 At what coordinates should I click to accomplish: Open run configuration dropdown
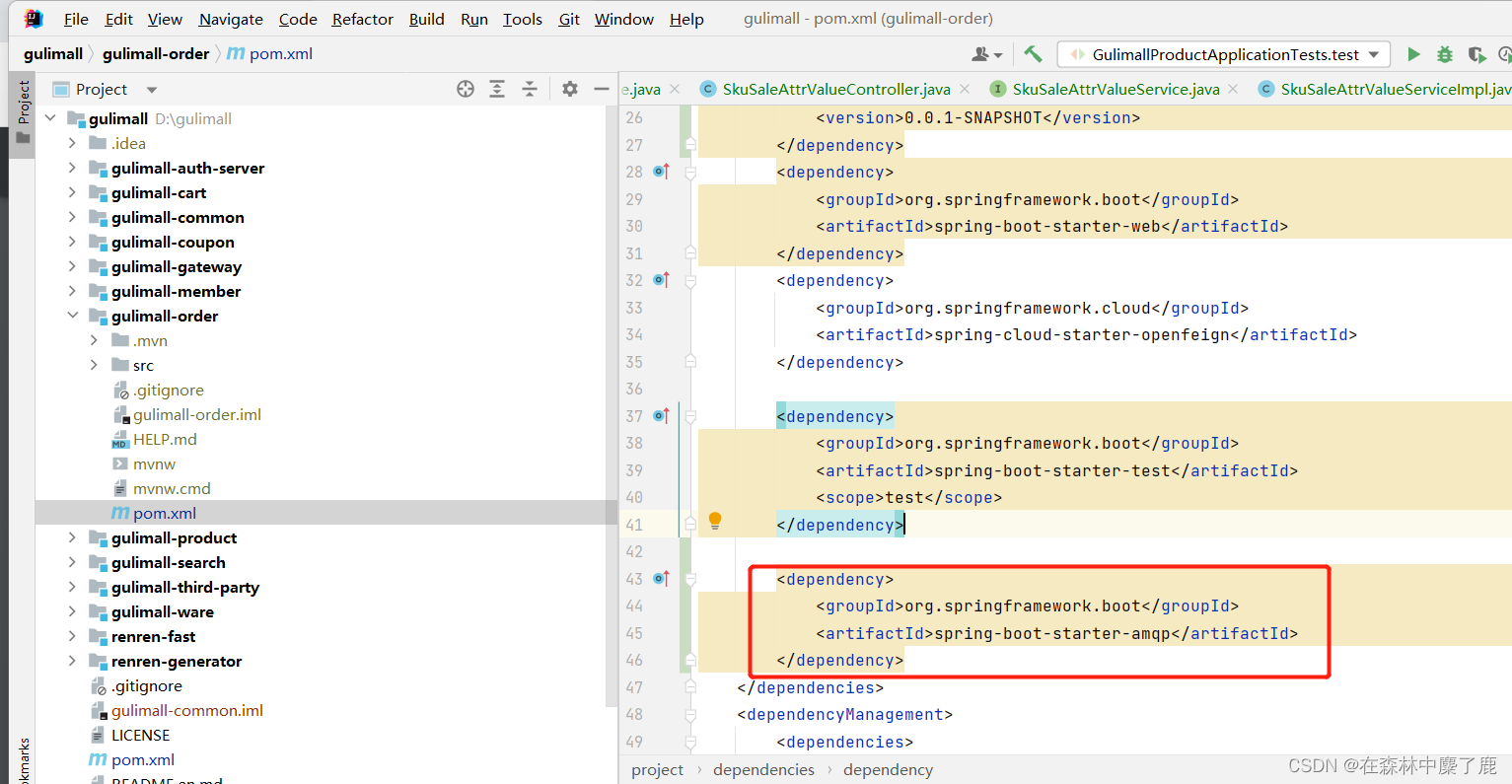[1374, 54]
